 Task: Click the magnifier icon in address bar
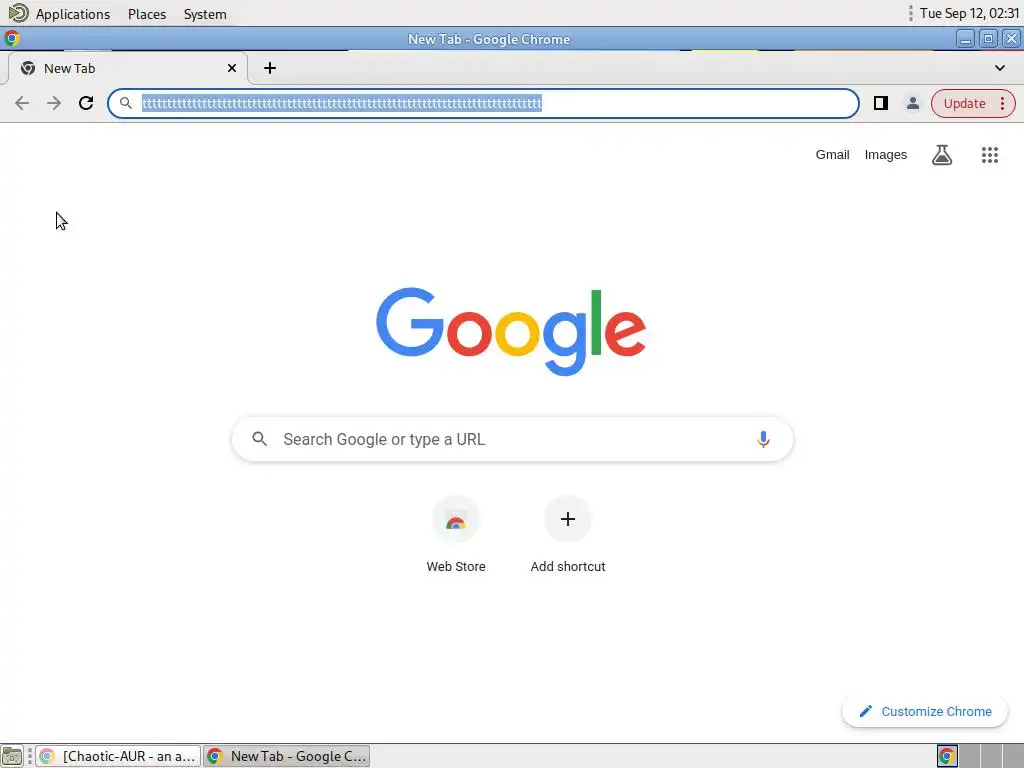[x=126, y=103]
